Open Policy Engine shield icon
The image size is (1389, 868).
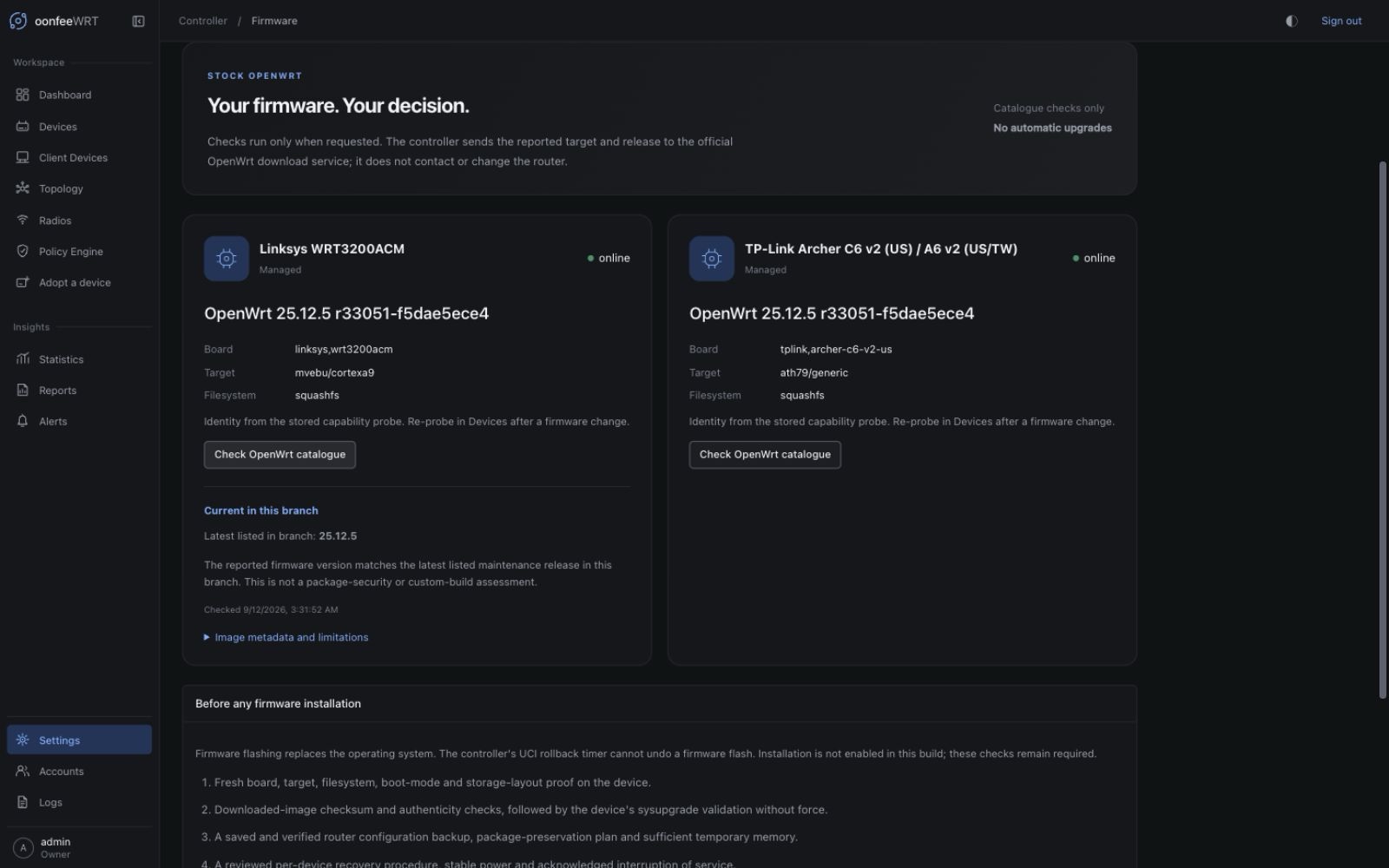point(23,252)
